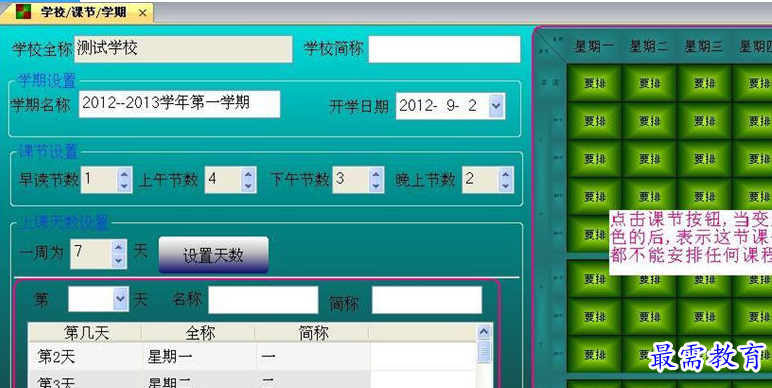Select the 第2天 row in the day list
Viewport: 772px width, 388px height.
253,356
